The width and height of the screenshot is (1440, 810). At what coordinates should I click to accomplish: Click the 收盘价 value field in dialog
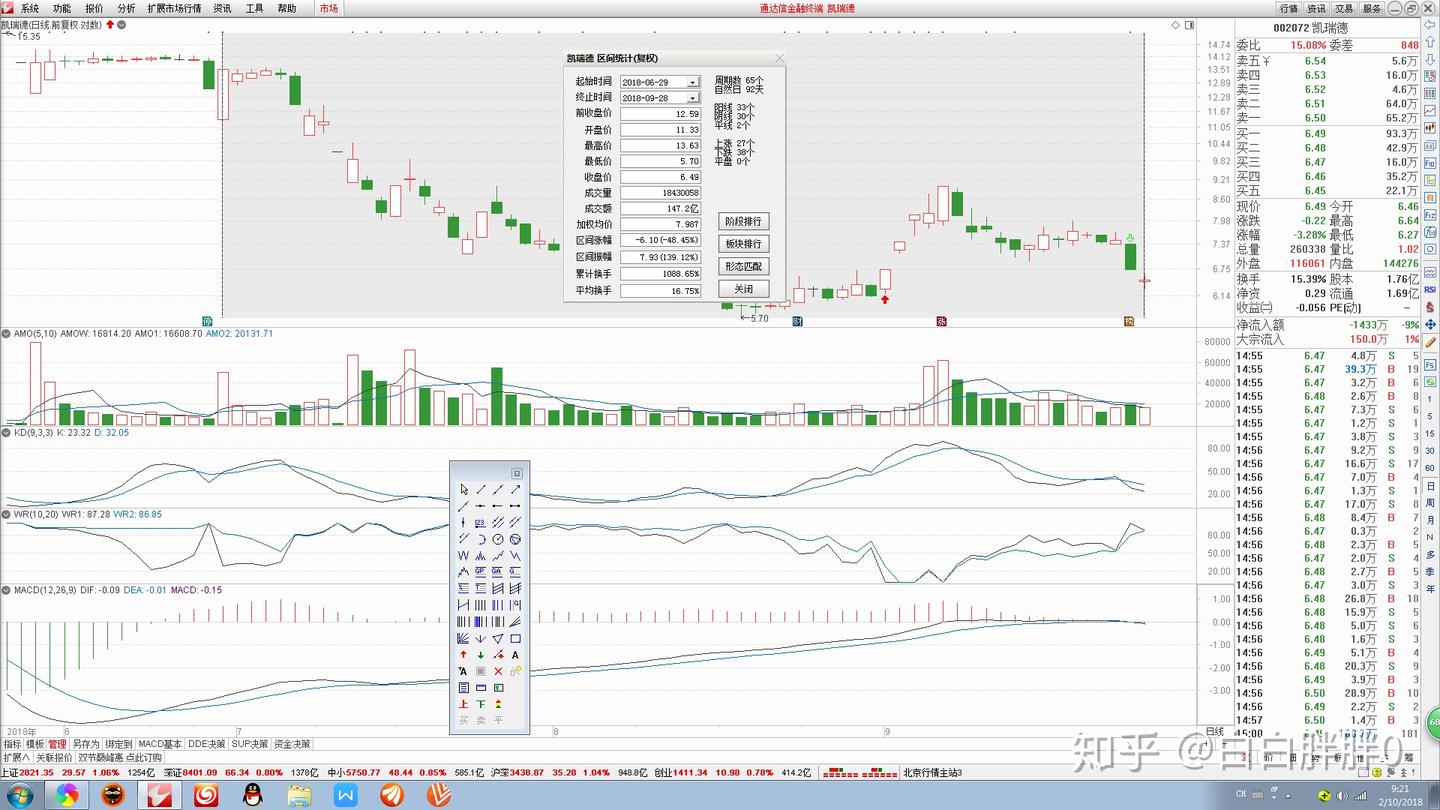click(x=661, y=177)
